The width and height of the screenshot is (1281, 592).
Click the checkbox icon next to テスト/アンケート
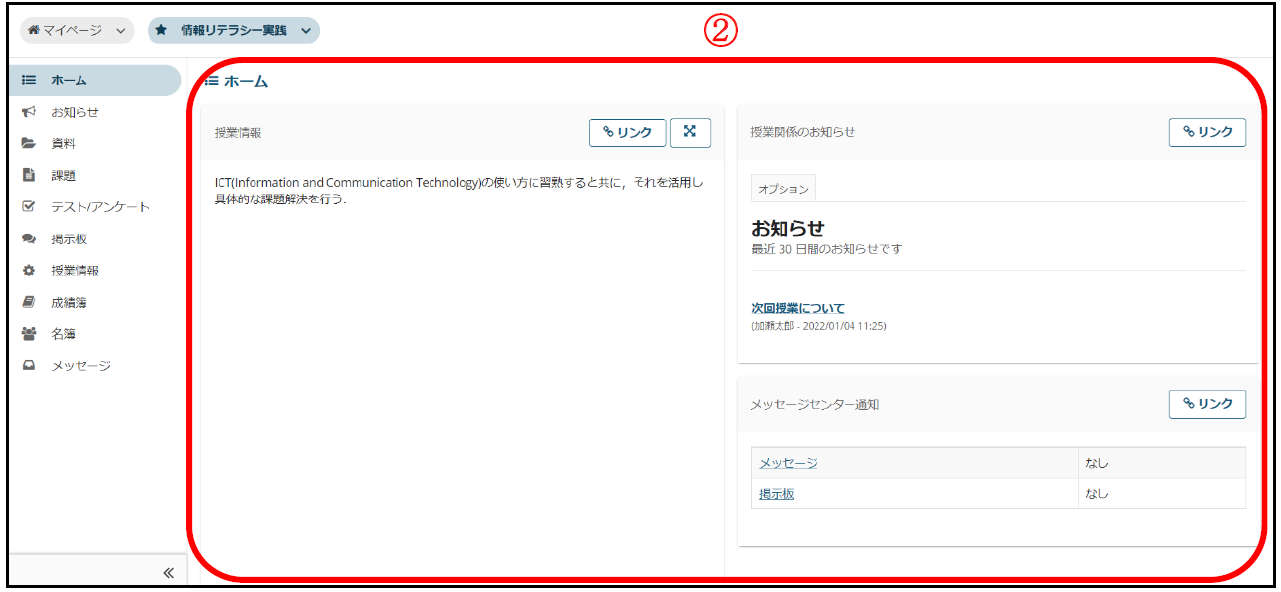pyautogui.click(x=29, y=207)
